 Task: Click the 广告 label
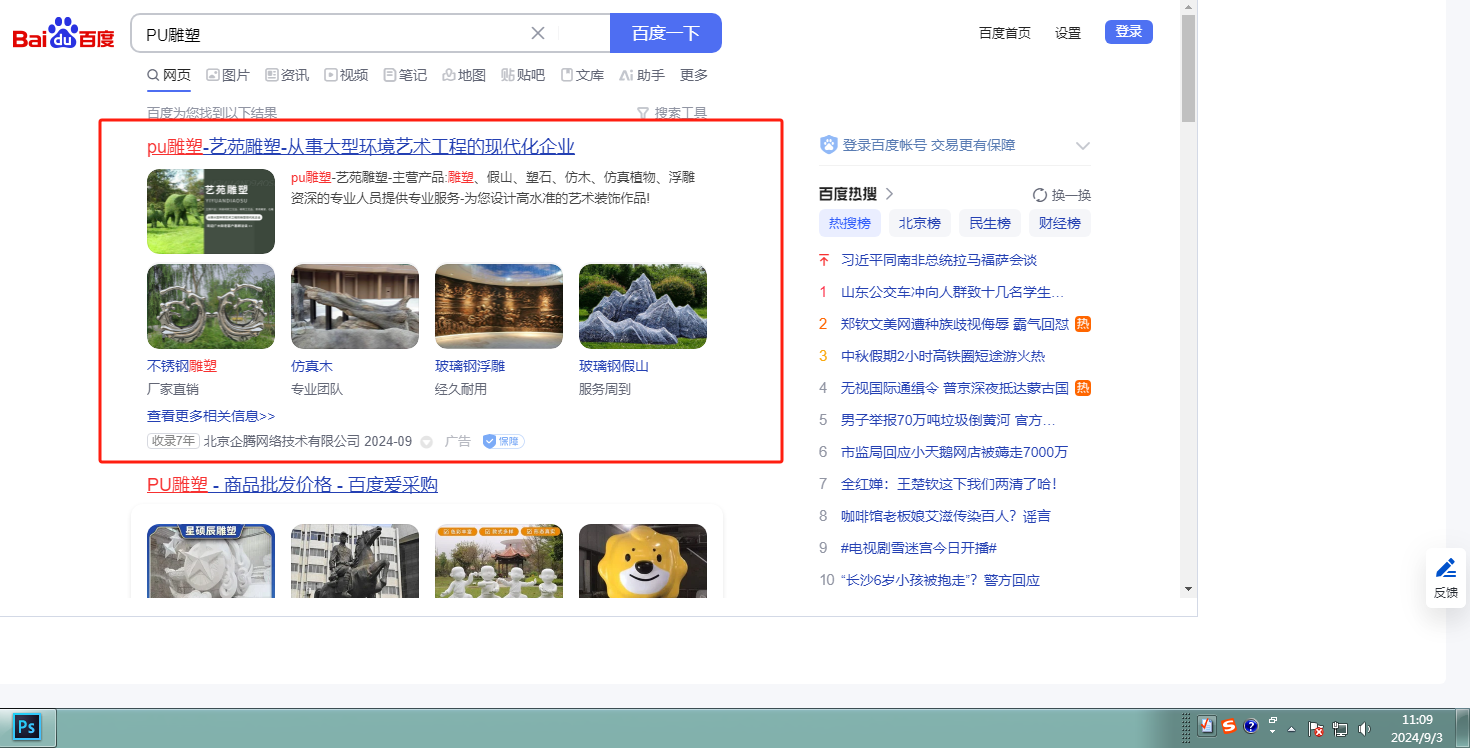tap(458, 441)
